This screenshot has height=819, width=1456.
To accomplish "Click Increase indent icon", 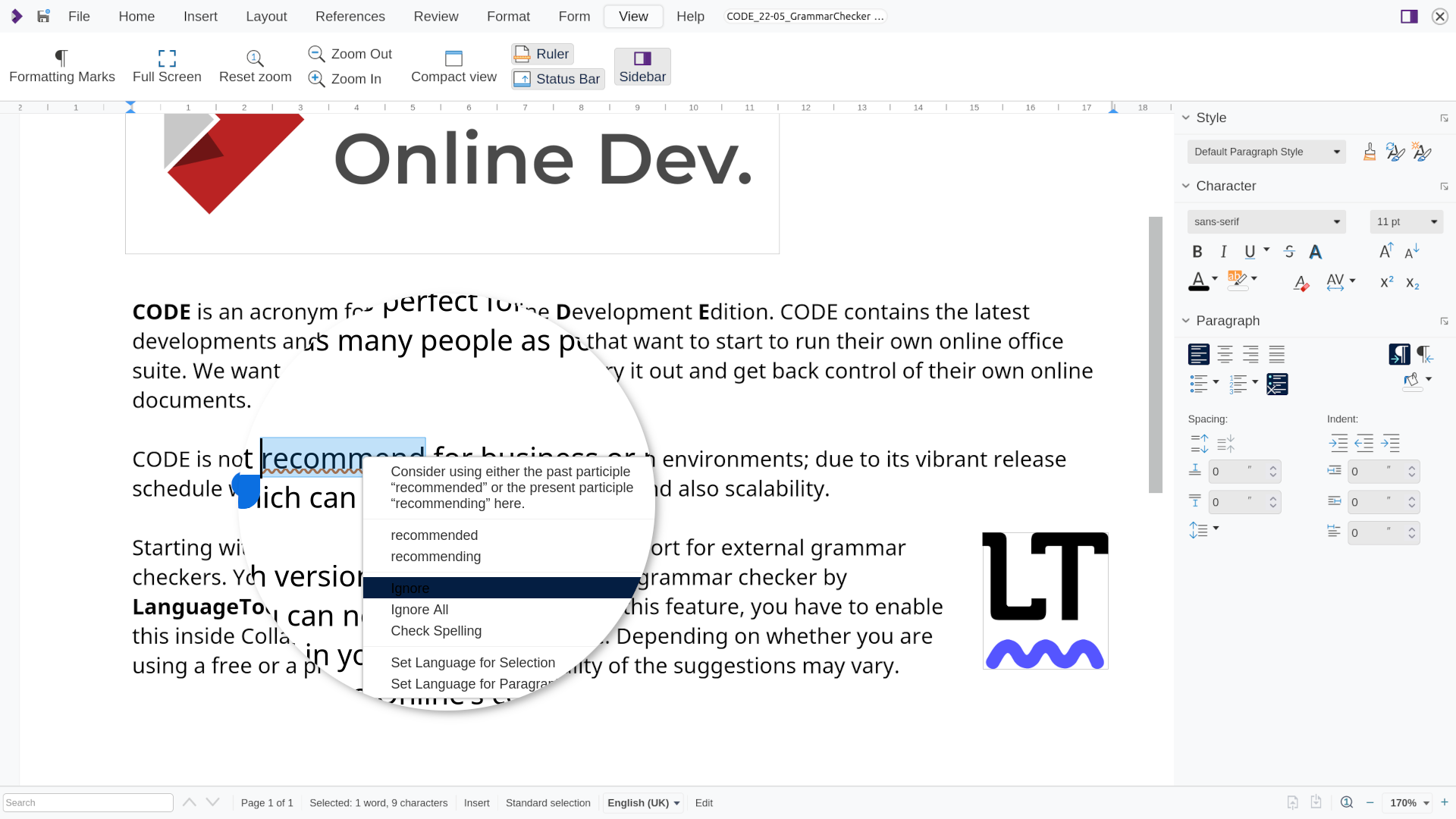I will (x=1338, y=444).
